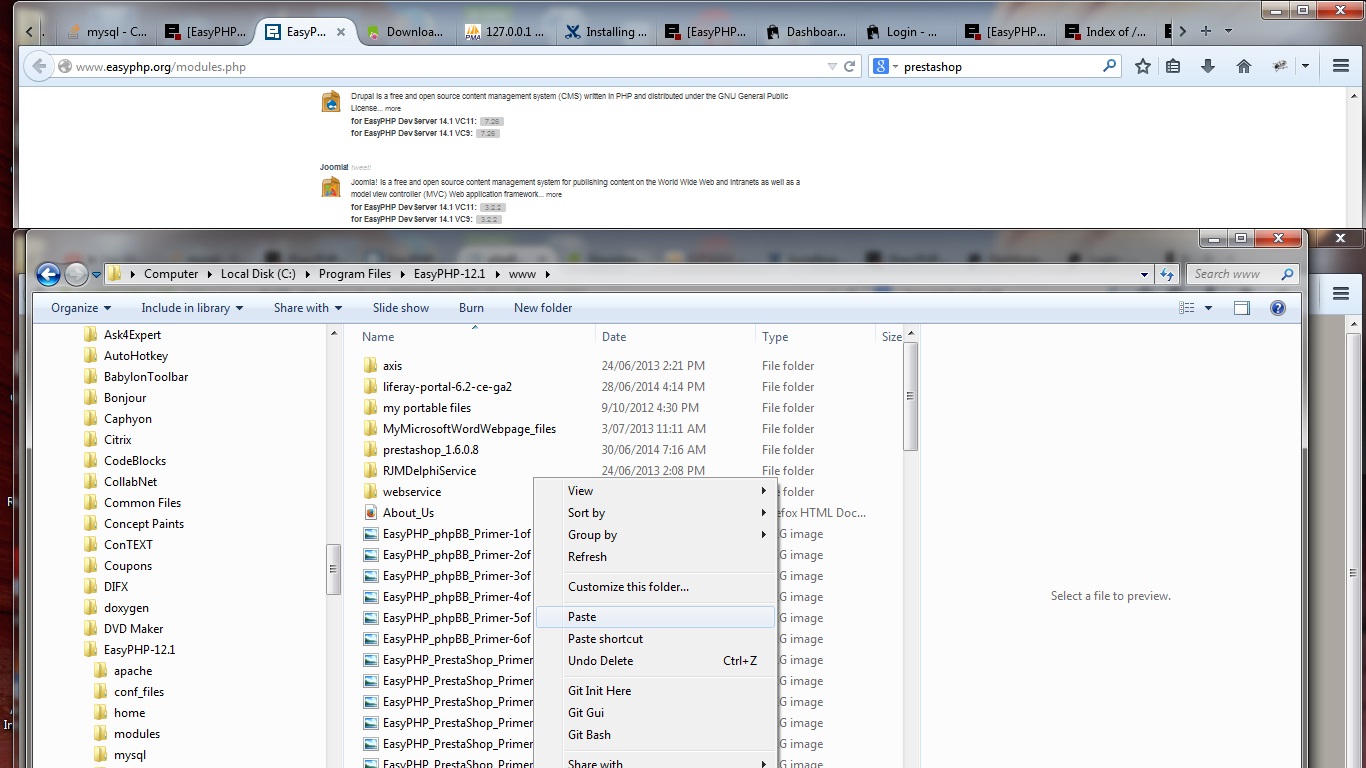The width and height of the screenshot is (1366, 768).
Task: Close the active EasyP... browser tab
Action: click(x=341, y=32)
